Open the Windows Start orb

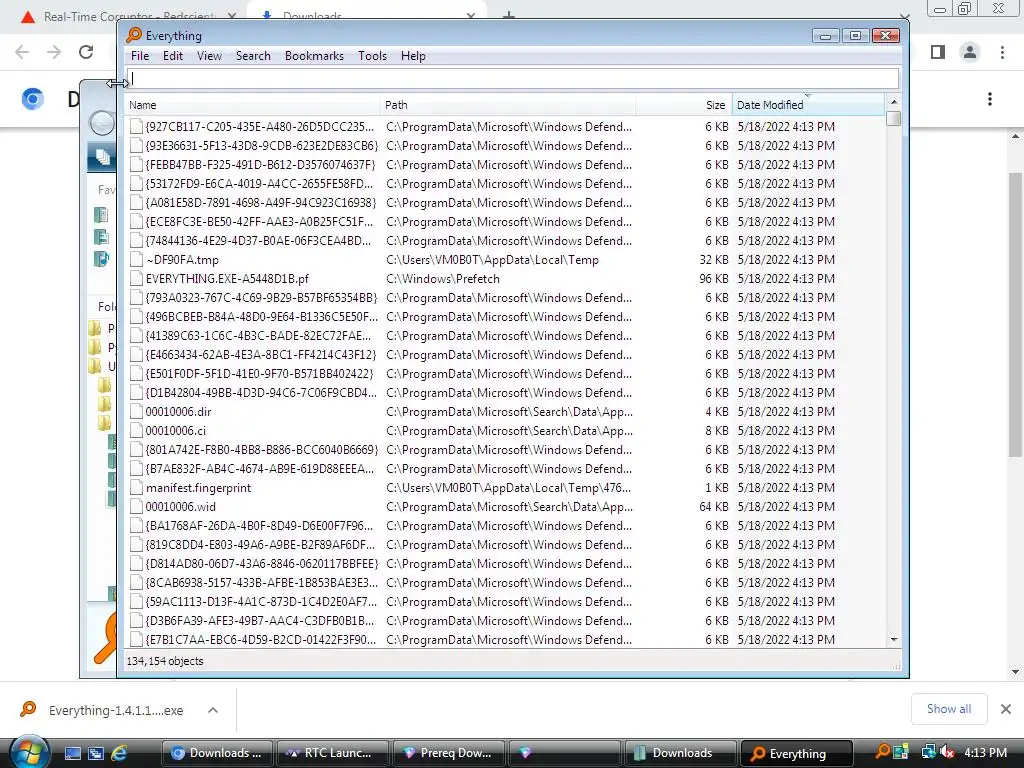(x=29, y=752)
